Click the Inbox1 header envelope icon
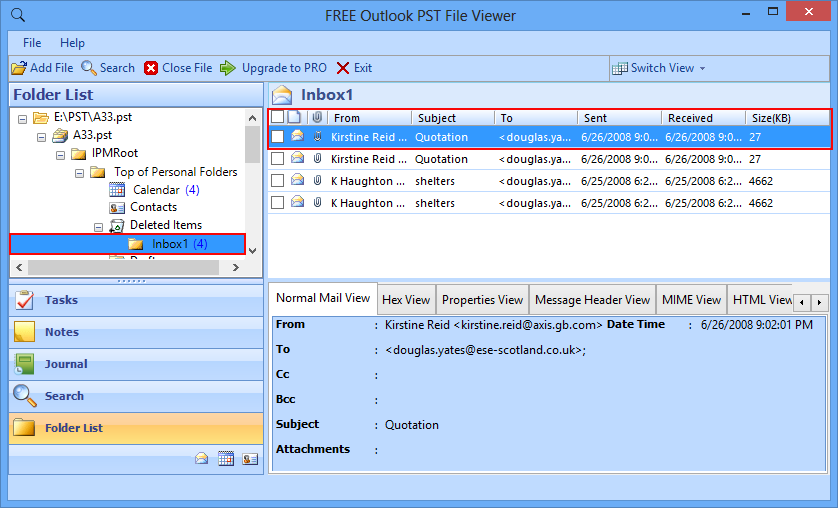 tap(282, 95)
